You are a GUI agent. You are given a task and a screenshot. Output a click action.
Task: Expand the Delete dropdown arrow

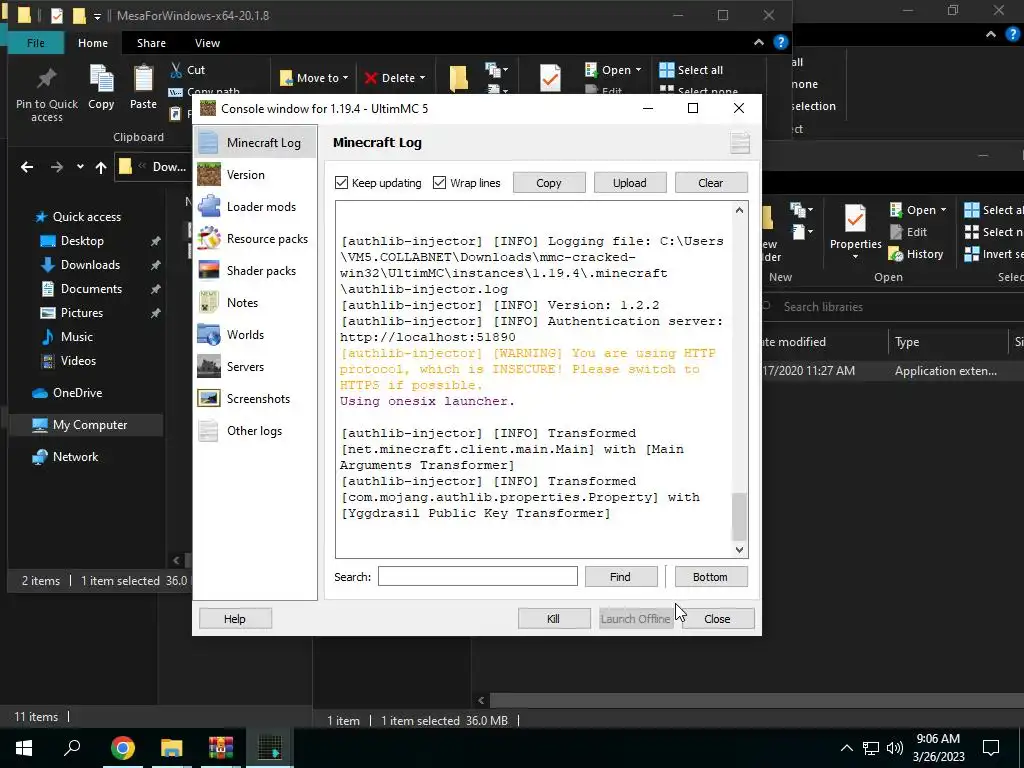(x=423, y=78)
